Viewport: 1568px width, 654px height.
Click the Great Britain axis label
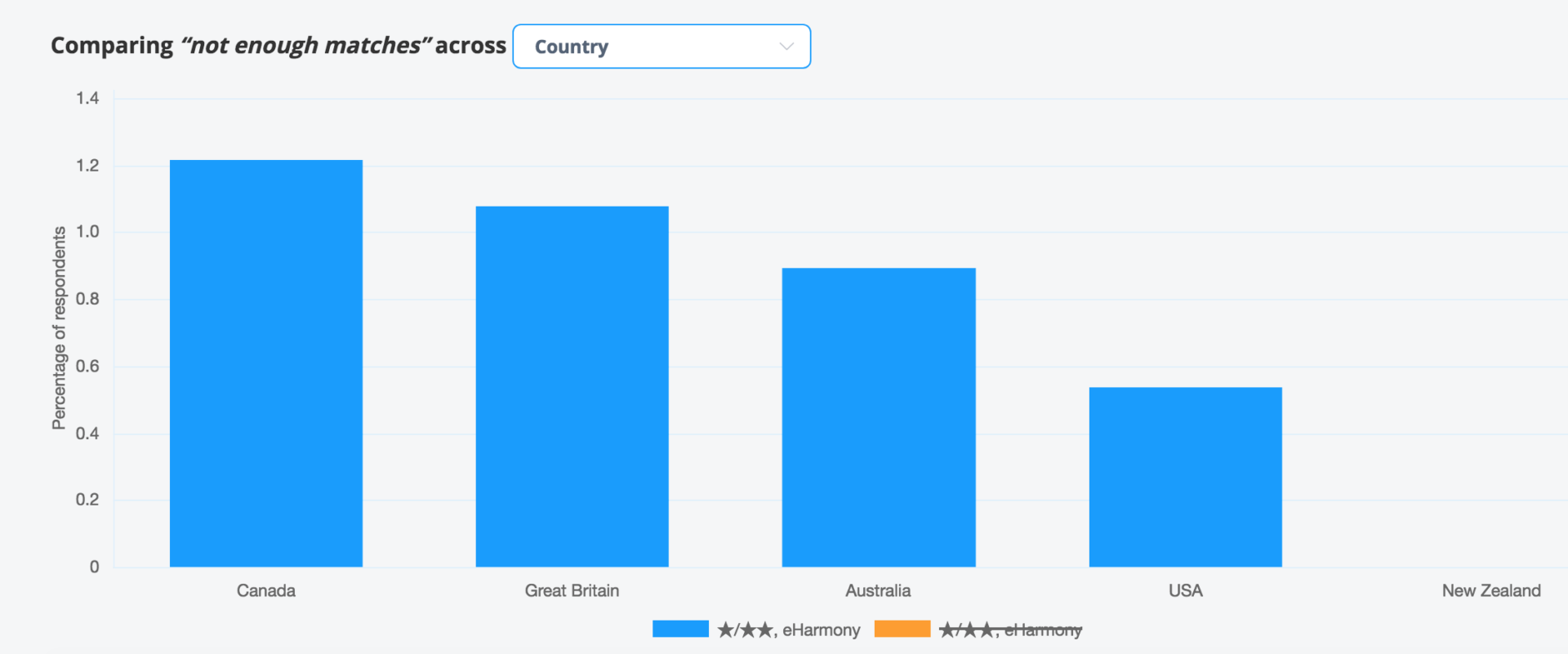pyautogui.click(x=572, y=590)
